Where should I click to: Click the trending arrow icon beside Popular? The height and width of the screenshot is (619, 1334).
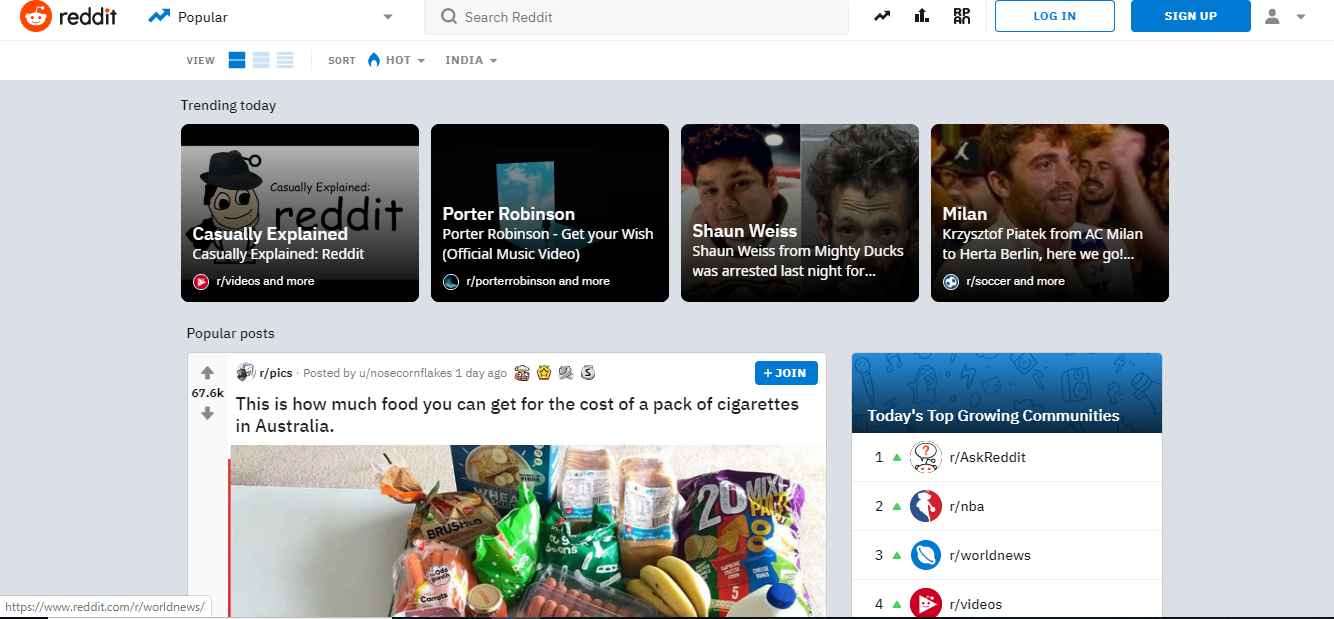[x=158, y=16]
